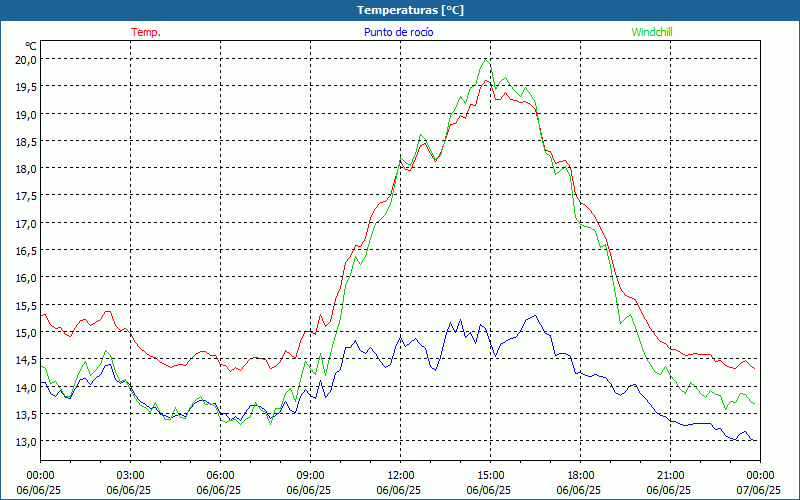Image resolution: width=800 pixels, height=500 pixels.
Task: Click the '15:00' time axis label
Action: click(490, 476)
